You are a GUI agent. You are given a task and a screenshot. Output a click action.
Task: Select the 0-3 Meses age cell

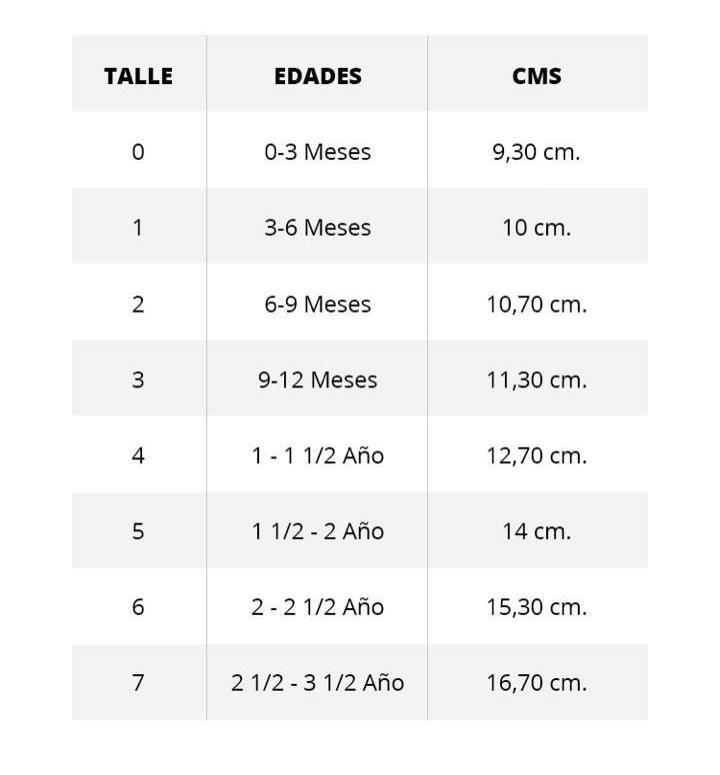[317, 152]
